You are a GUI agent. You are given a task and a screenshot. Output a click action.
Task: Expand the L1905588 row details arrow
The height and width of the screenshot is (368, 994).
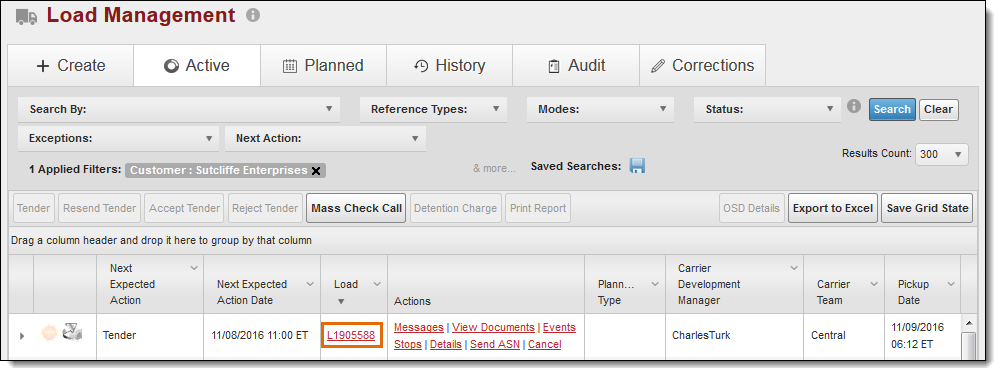22,336
